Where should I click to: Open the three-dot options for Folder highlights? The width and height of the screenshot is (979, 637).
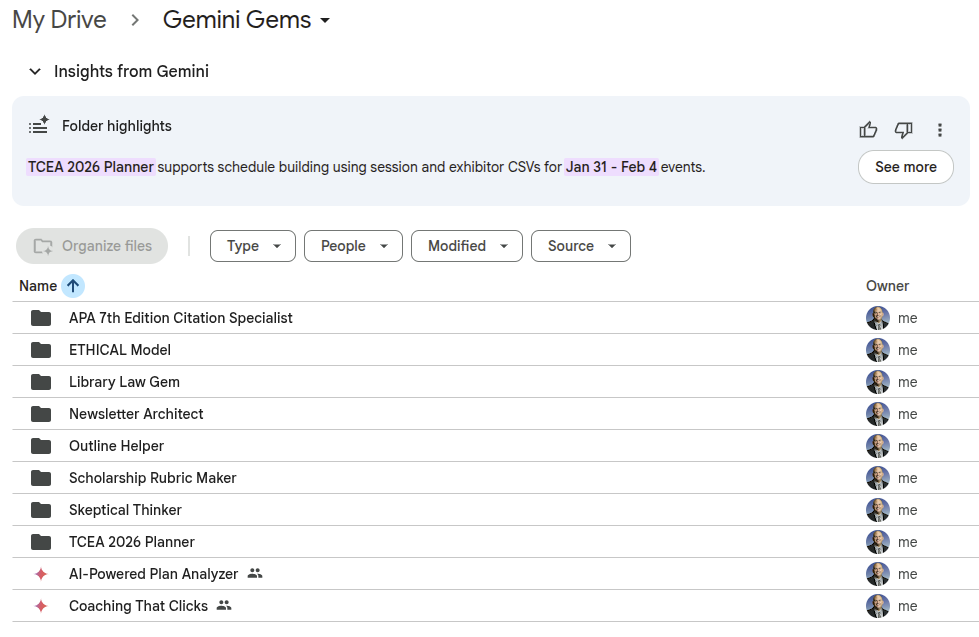(940, 130)
